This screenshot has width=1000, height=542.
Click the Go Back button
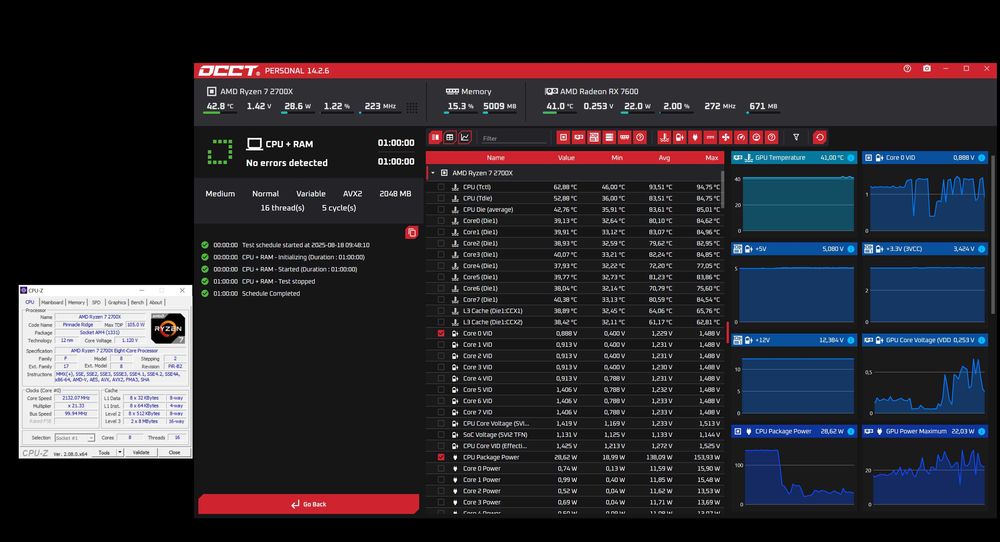309,504
